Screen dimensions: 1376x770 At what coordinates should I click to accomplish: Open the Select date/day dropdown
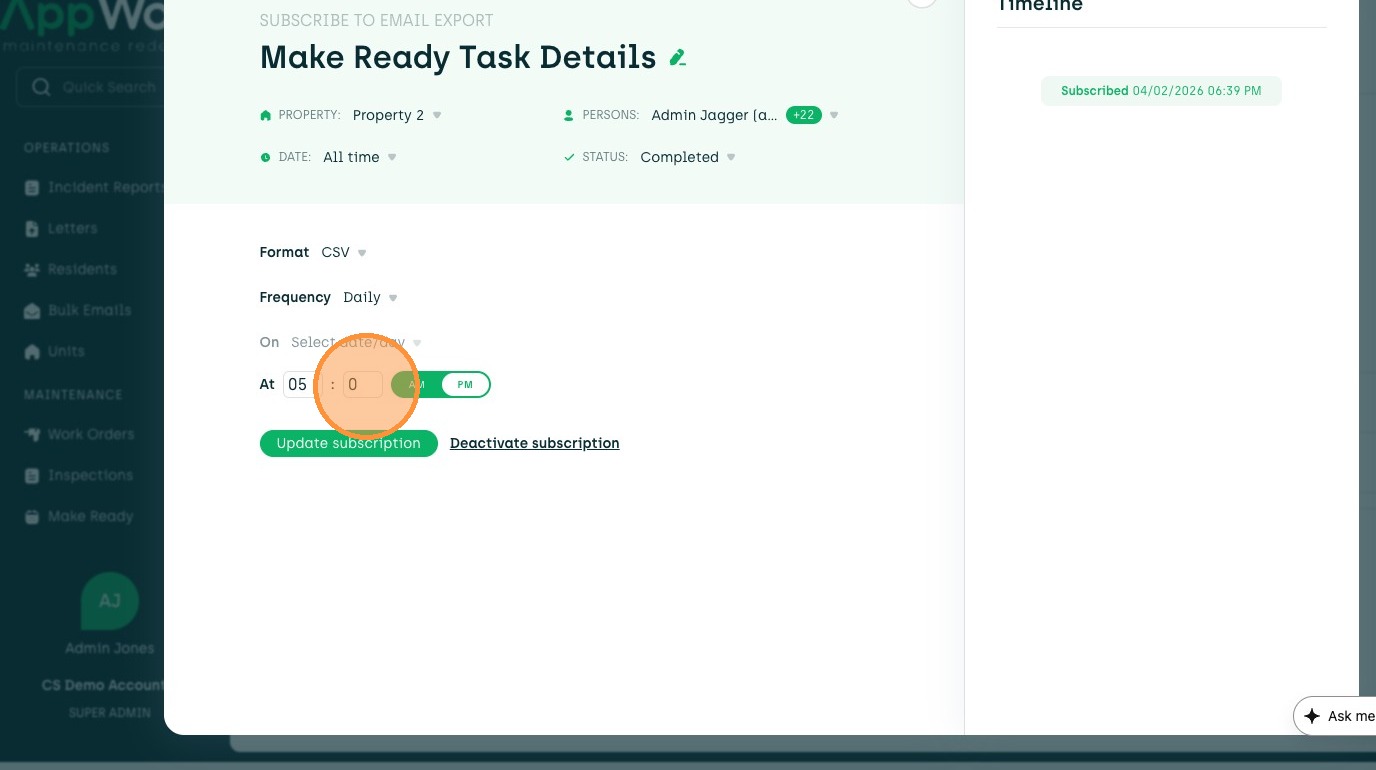pyautogui.click(x=356, y=342)
